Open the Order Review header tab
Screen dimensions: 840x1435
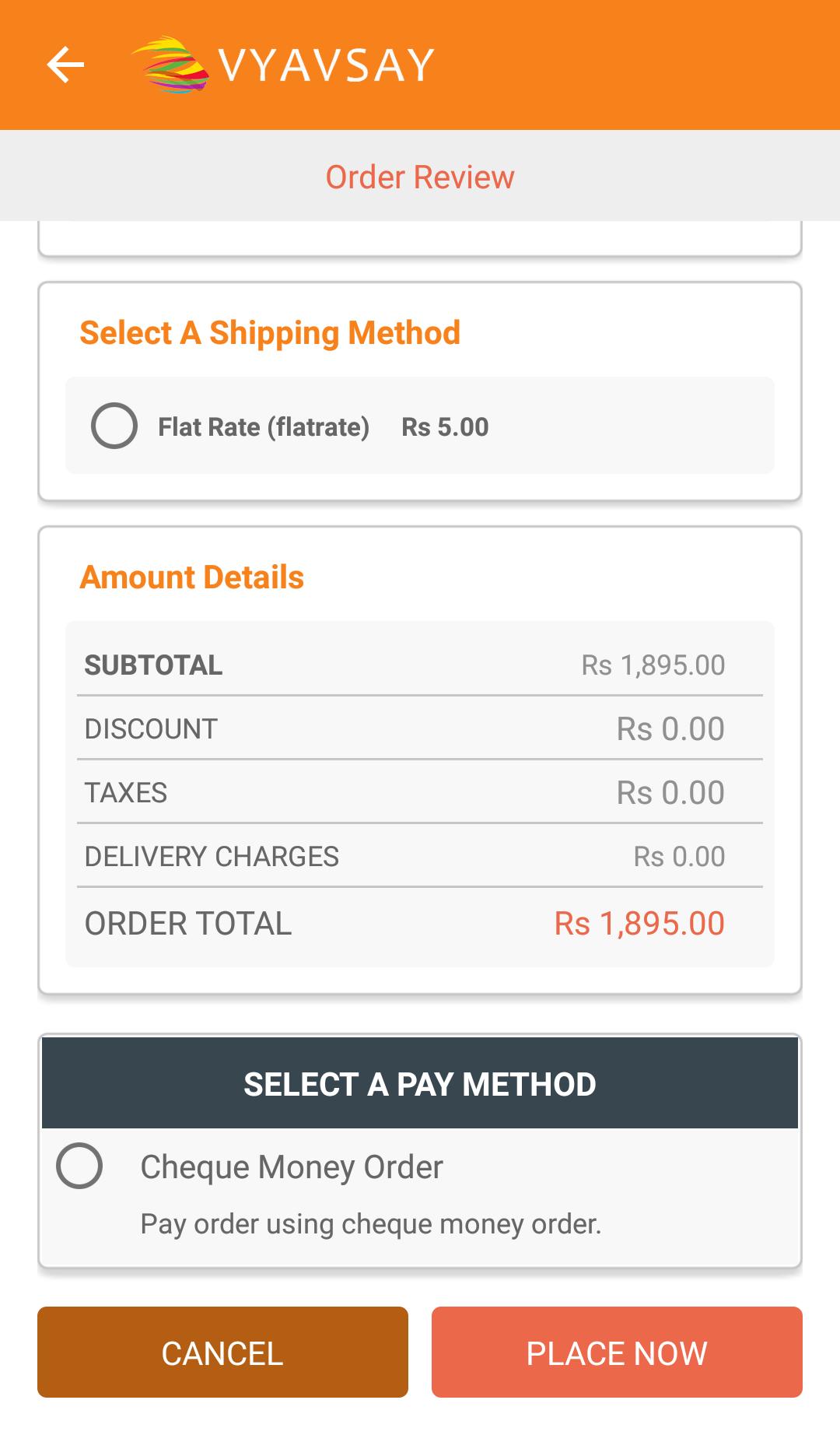(420, 177)
